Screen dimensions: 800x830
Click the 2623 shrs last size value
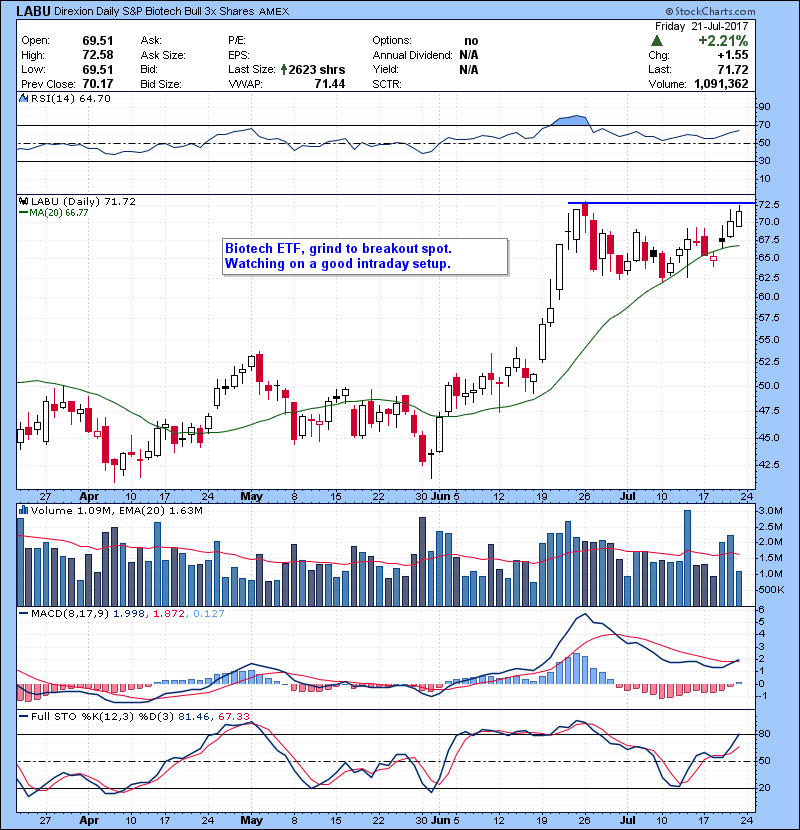click(x=317, y=69)
